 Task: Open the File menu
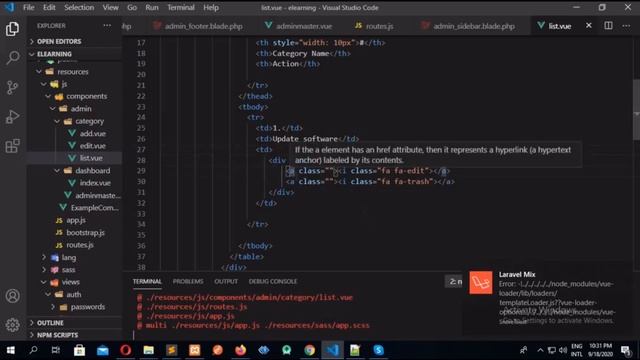point(29,7)
